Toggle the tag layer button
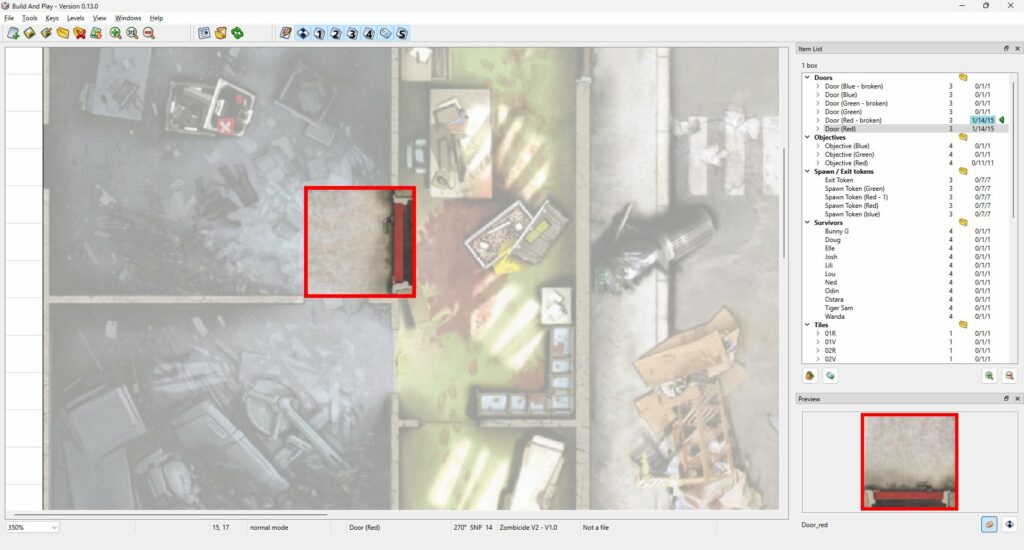 [x=385, y=33]
